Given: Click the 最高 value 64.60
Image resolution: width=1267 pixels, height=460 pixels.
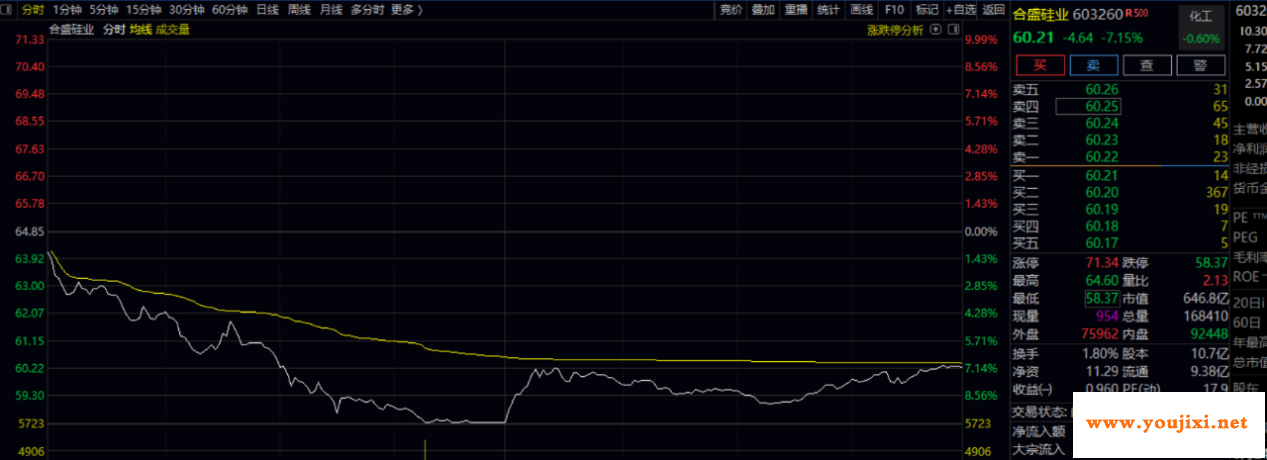Looking at the screenshot, I should coord(1102,280).
